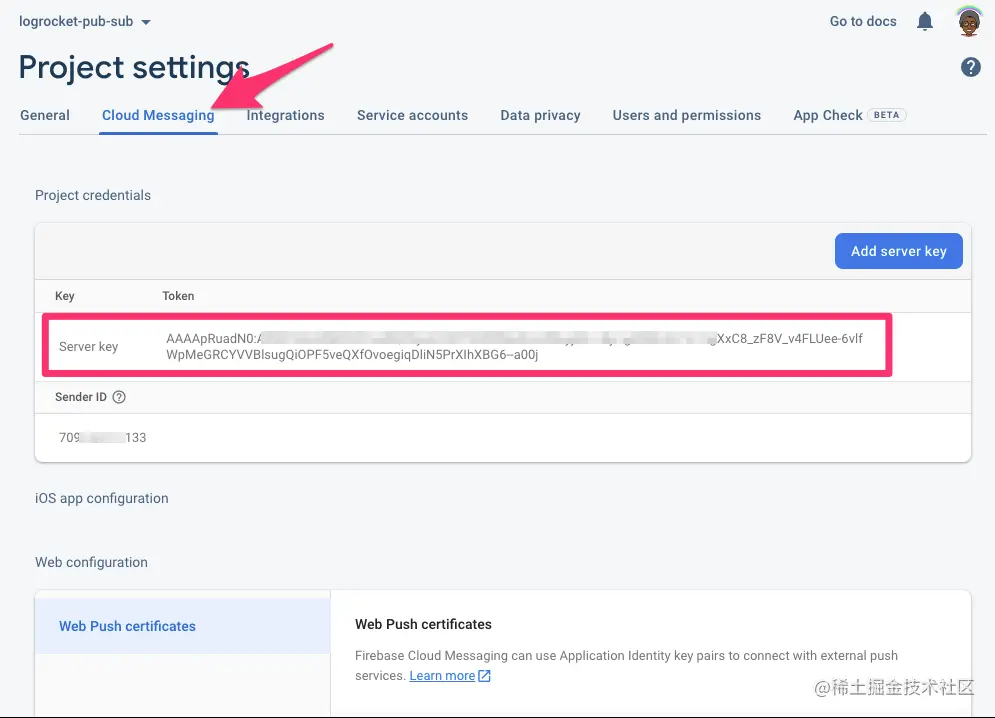This screenshot has height=718, width=995.
Task: Select the Users and permissions tab
Action: tap(686, 115)
